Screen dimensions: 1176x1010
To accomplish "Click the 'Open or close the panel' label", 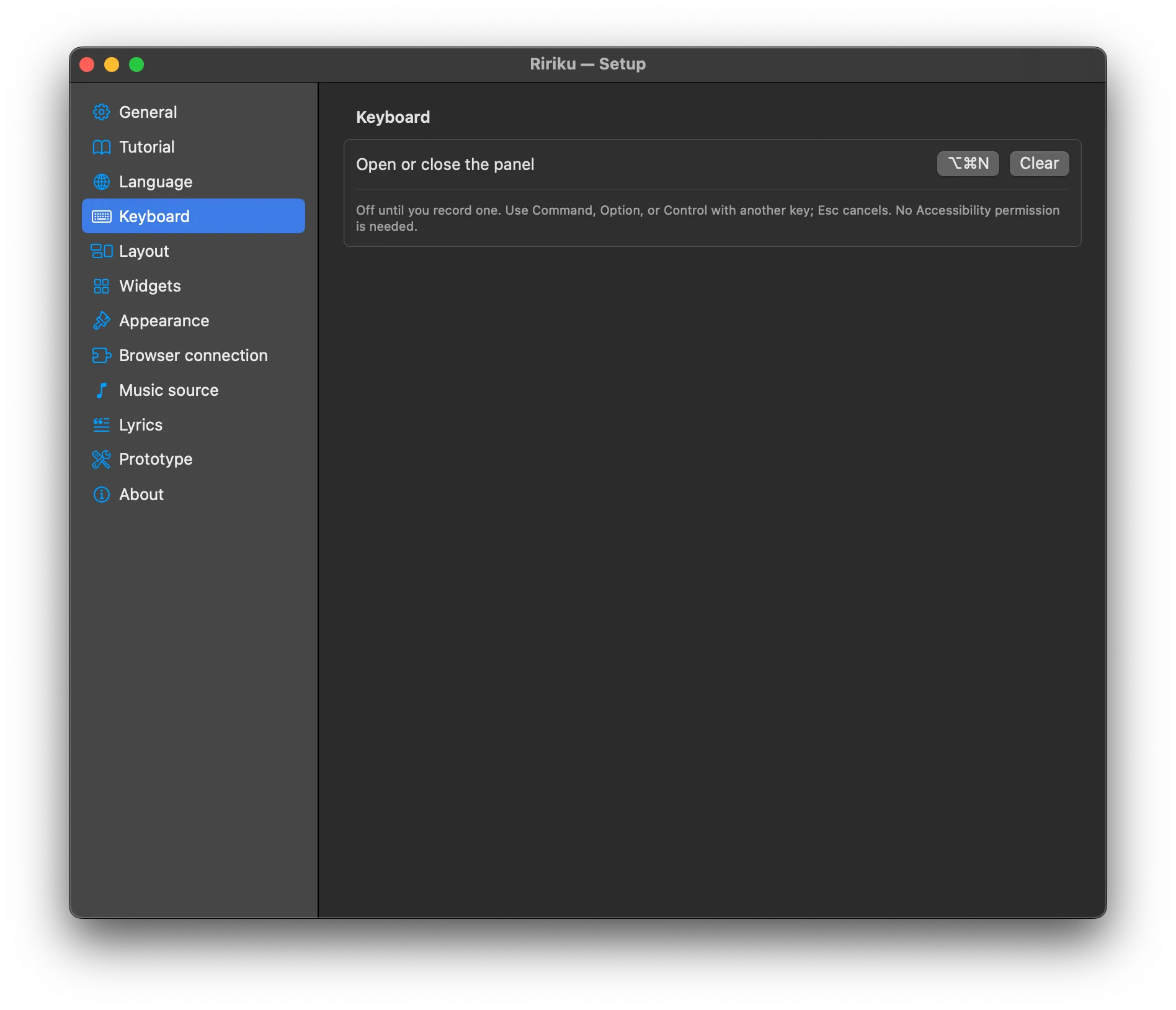I will point(445,164).
